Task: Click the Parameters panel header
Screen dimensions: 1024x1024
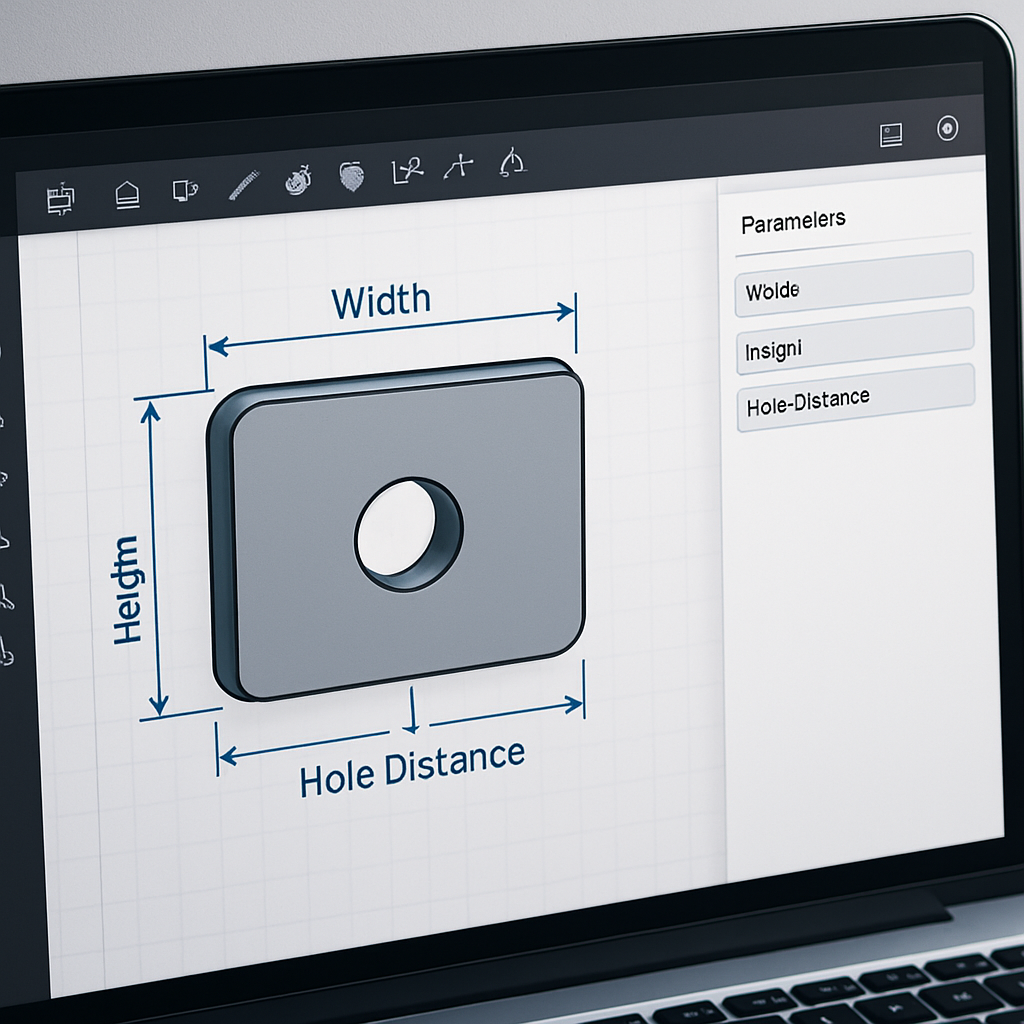Action: [795, 219]
